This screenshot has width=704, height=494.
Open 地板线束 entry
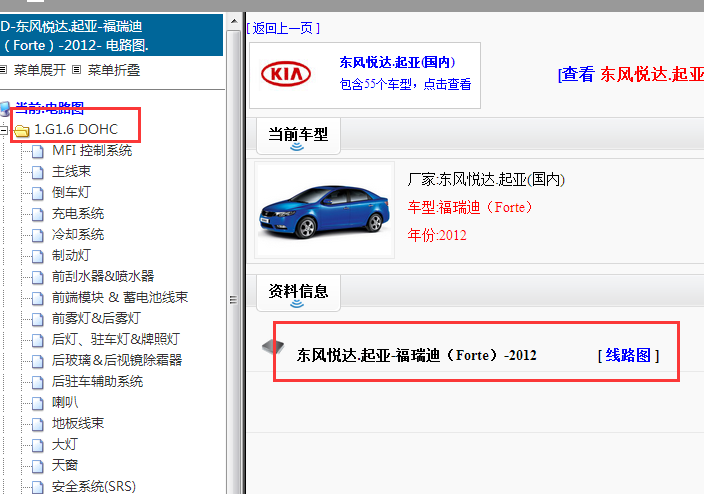click(78, 423)
